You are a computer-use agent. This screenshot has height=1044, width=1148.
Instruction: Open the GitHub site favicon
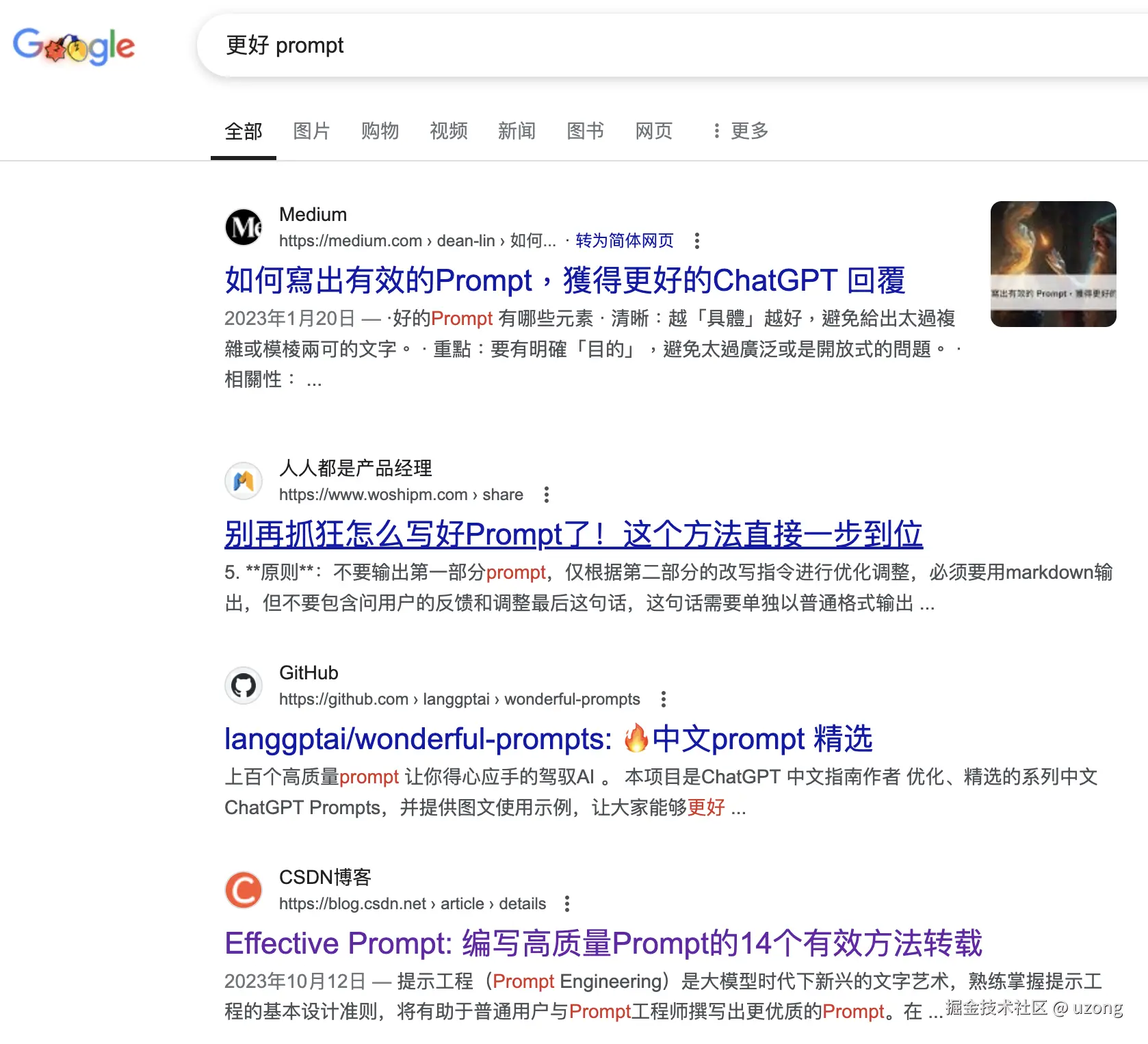tap(244, 686)
